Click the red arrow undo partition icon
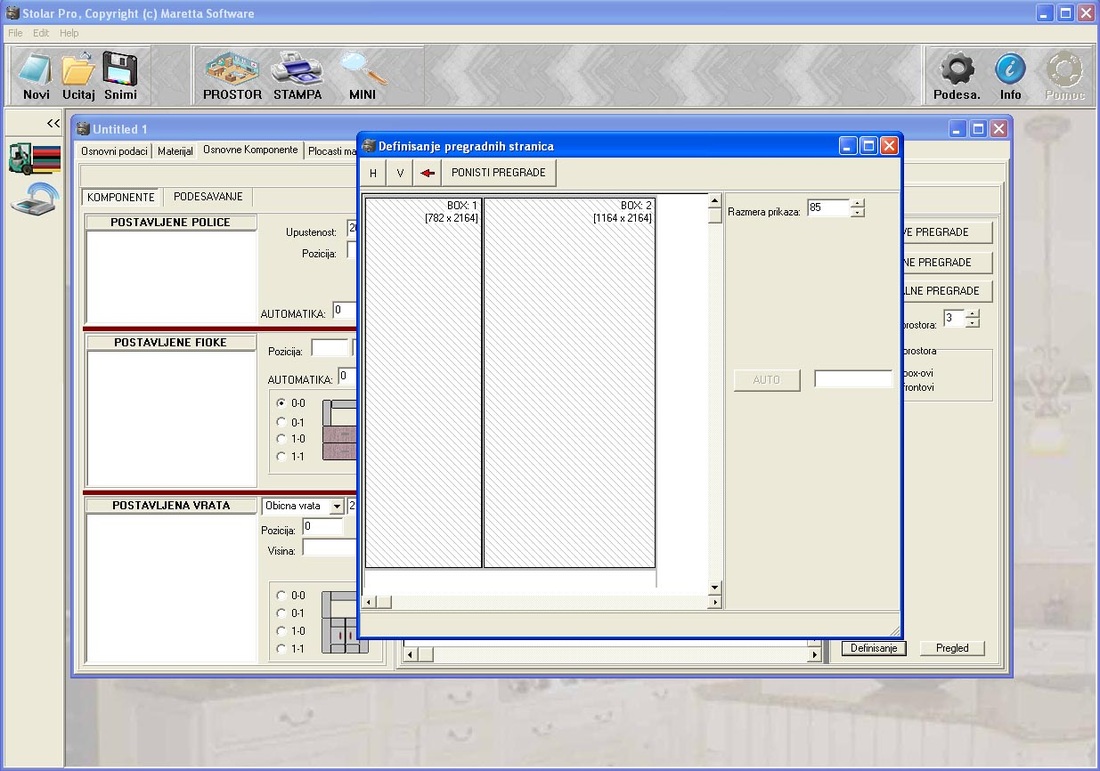1100x771 pixels. pos(427,173)
